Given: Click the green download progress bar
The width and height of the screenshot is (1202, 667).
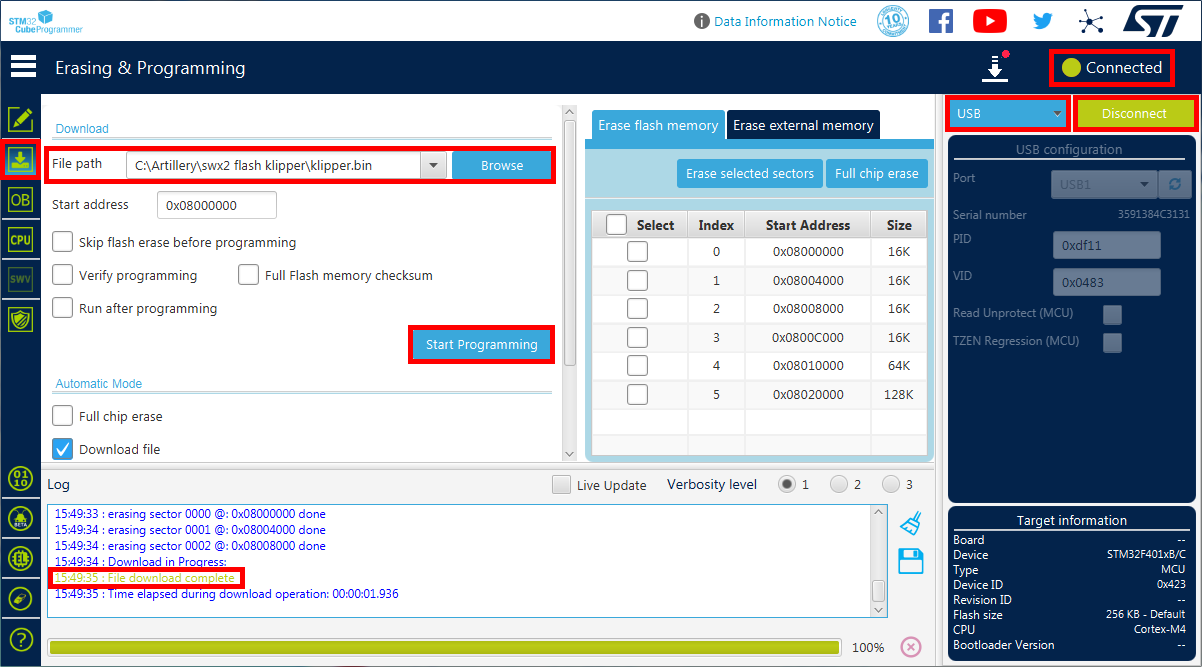Looking at the screenshot, I should [x=444, y=647].
